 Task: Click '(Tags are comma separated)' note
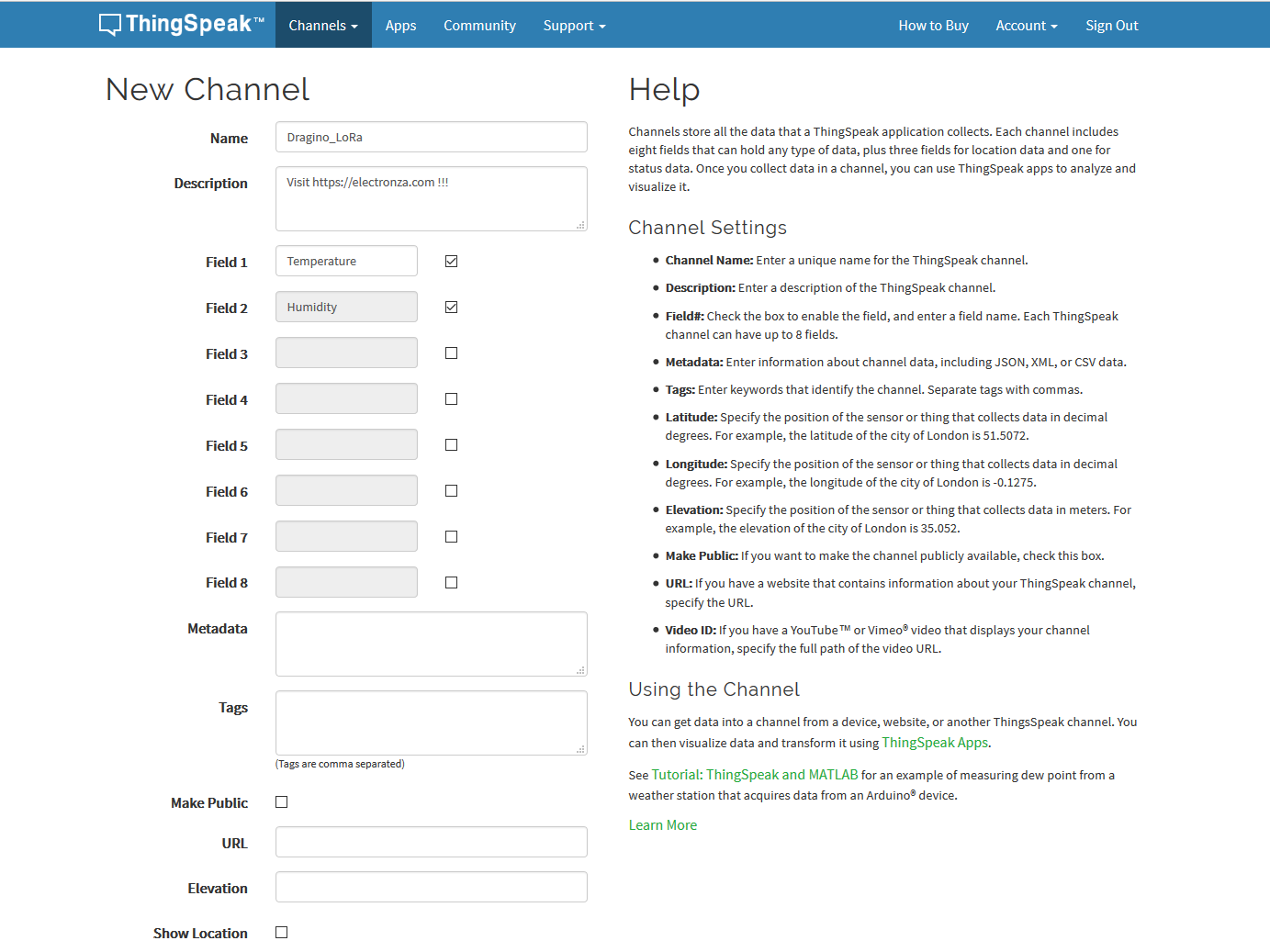pyautogui.click(x=340, y=764)
